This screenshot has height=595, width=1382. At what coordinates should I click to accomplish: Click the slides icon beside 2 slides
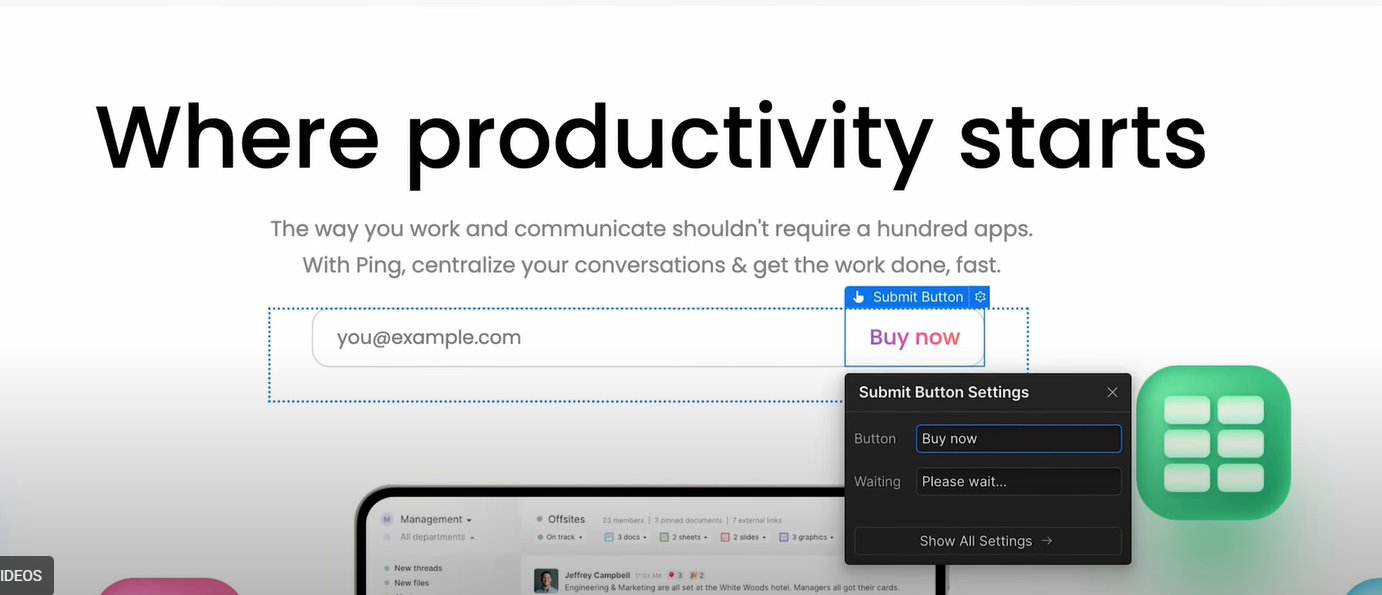[725, 537]
